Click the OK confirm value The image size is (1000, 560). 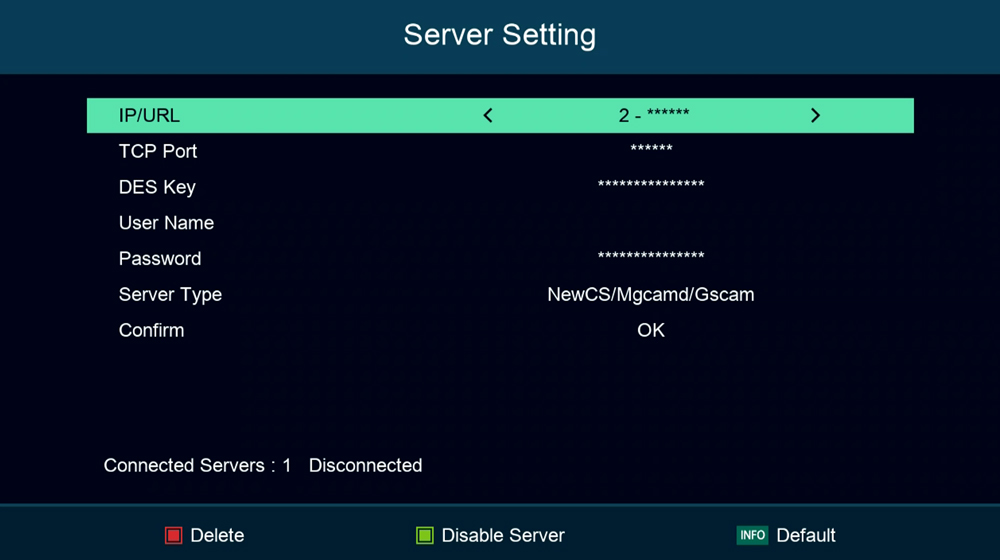(x=650, y=331)
